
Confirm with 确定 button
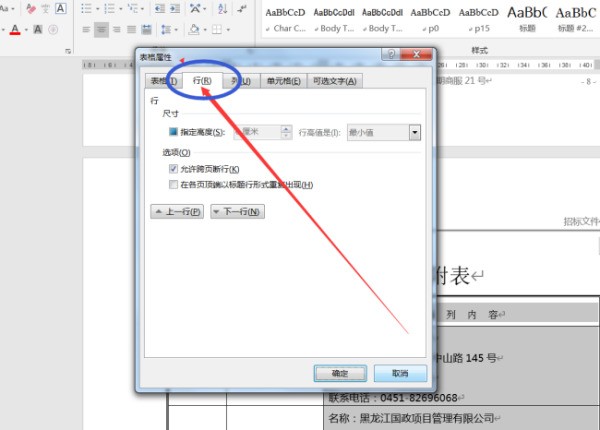coord(340,373)
